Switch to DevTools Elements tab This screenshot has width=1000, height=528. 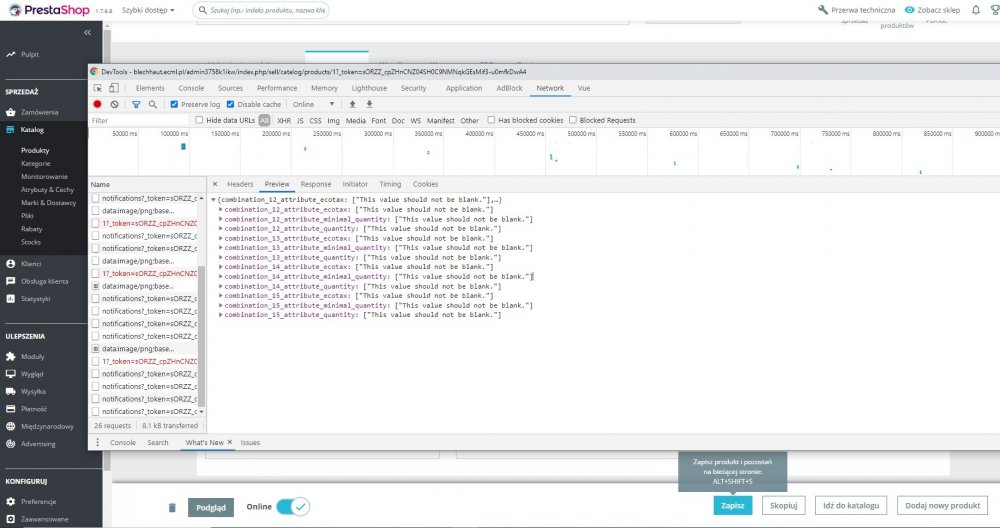point(150,88)
